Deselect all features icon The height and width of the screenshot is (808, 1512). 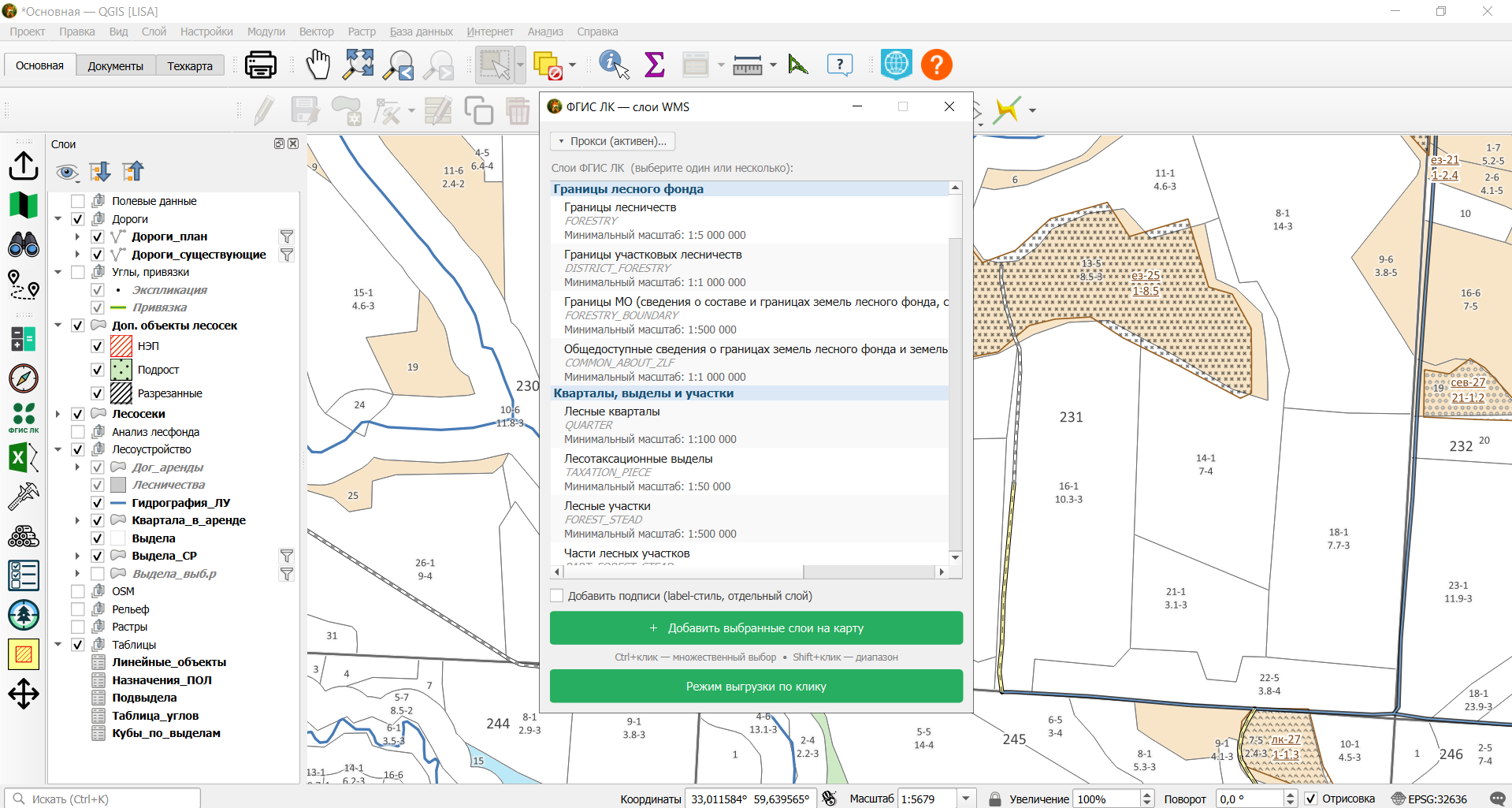548,65
